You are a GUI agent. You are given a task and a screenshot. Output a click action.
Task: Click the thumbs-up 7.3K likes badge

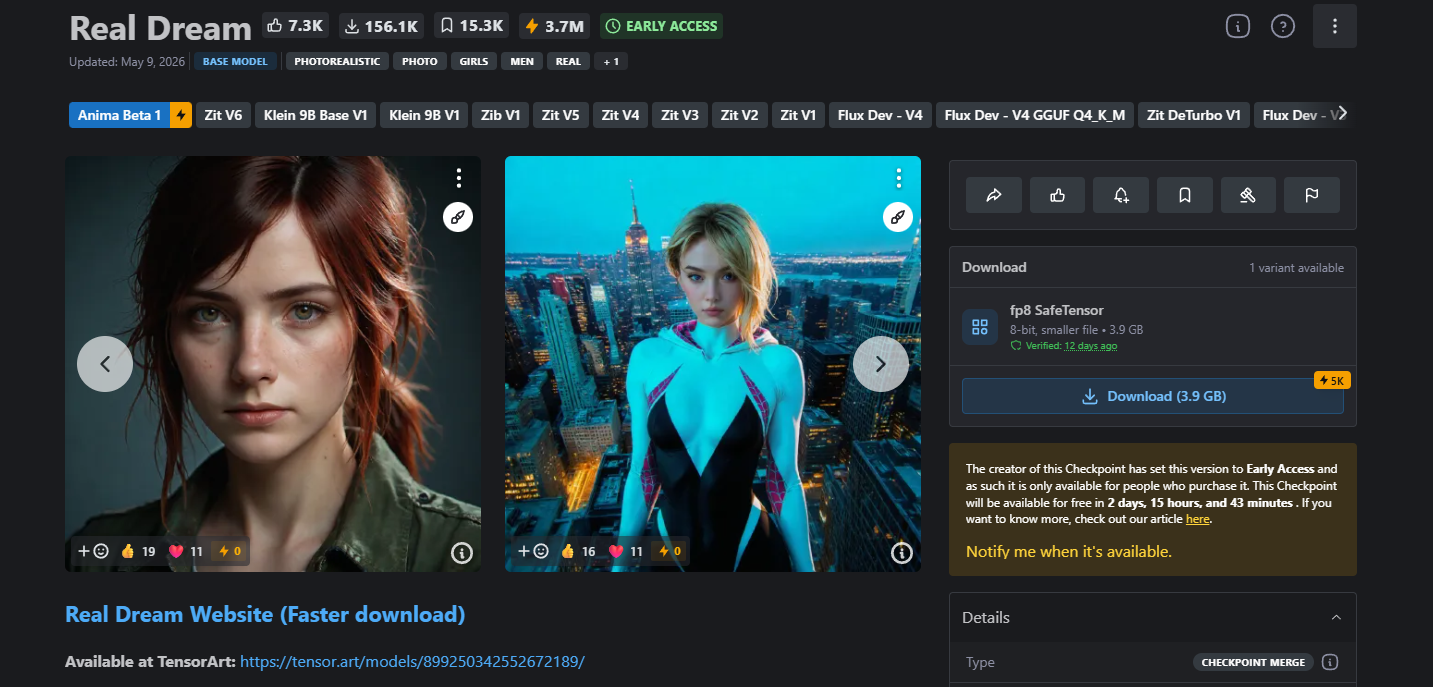tap(296, 26)
